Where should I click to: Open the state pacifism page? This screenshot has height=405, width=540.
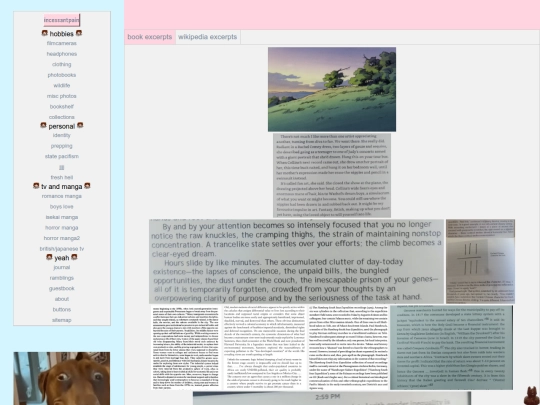[62, 156]
